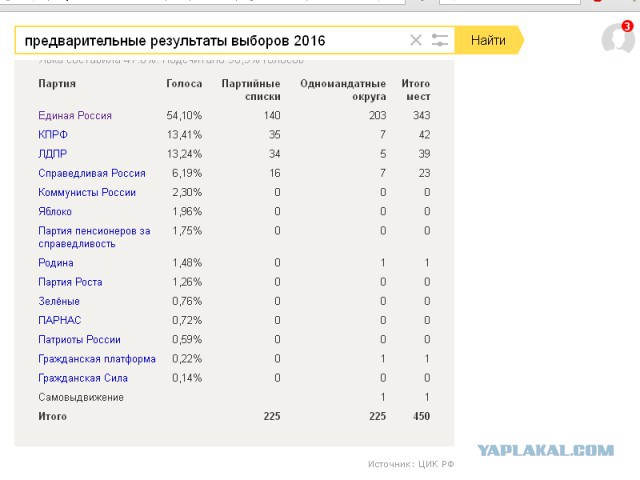Viewport: 640px width, 480px height.
Task: Select the 13,41% vote value
Action: [x=184, y=135]
